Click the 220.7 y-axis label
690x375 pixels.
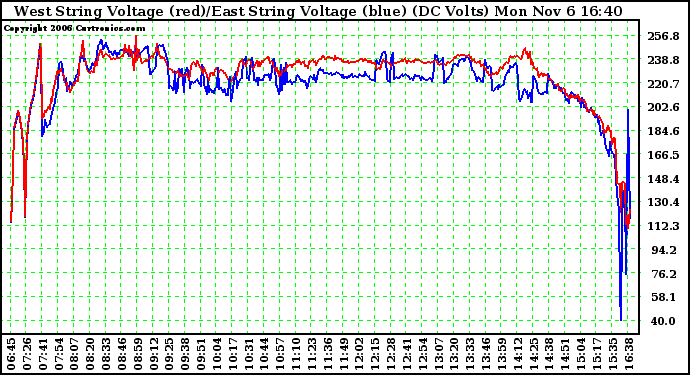click(663, 84)
